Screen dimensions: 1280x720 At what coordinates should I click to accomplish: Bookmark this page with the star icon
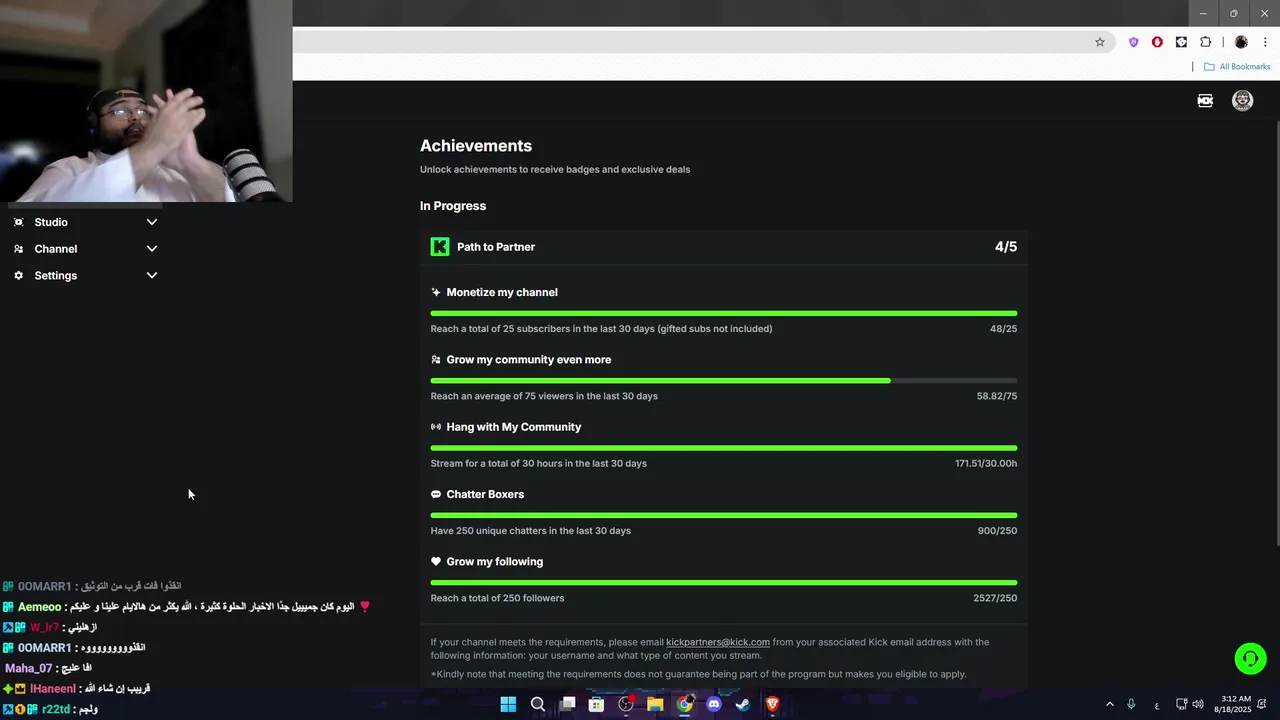1100,42
